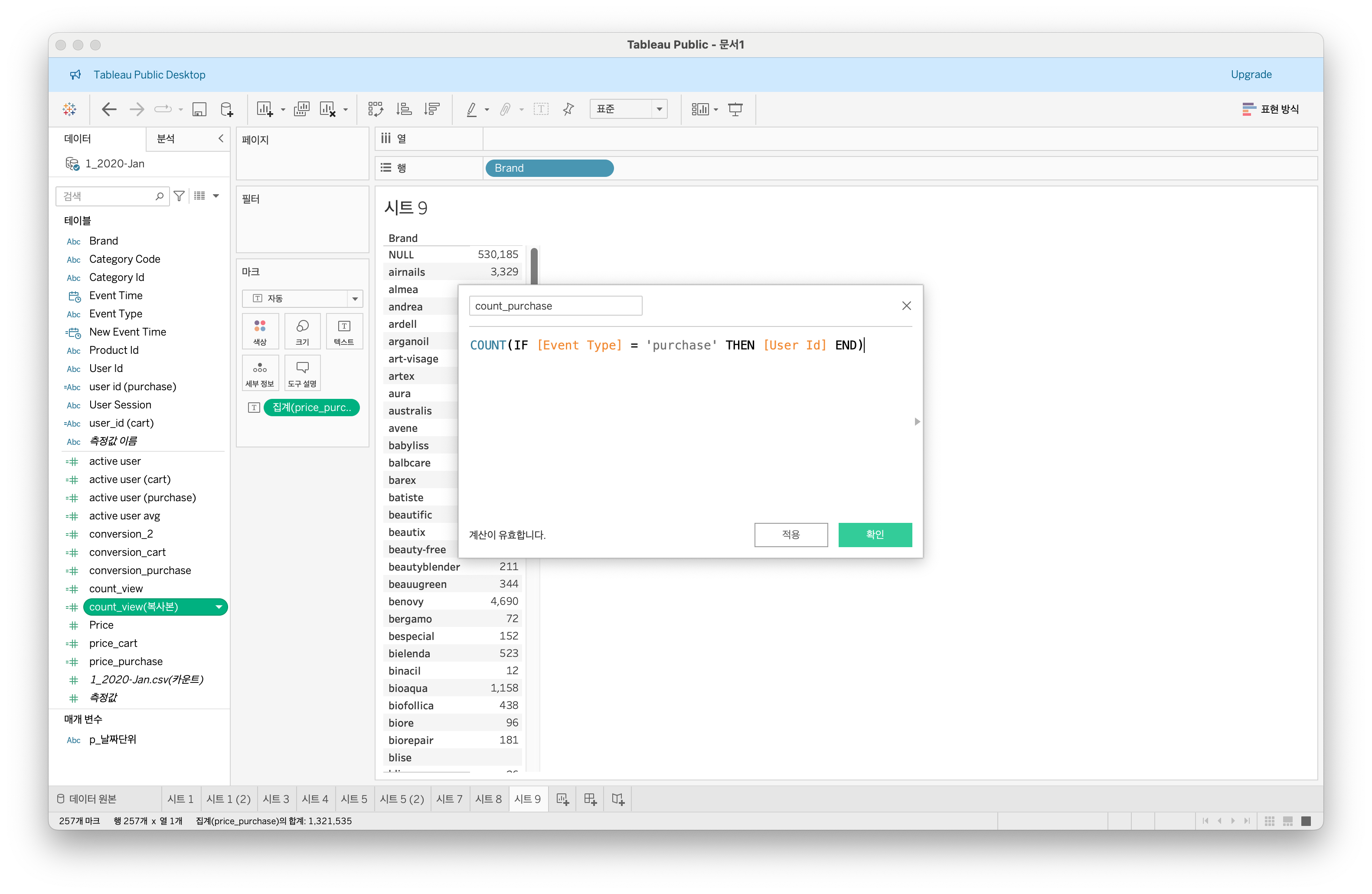Click the swap rows and columns icon
The height and width of the screenshot is (894, 1372).
(x=376, y=110)
